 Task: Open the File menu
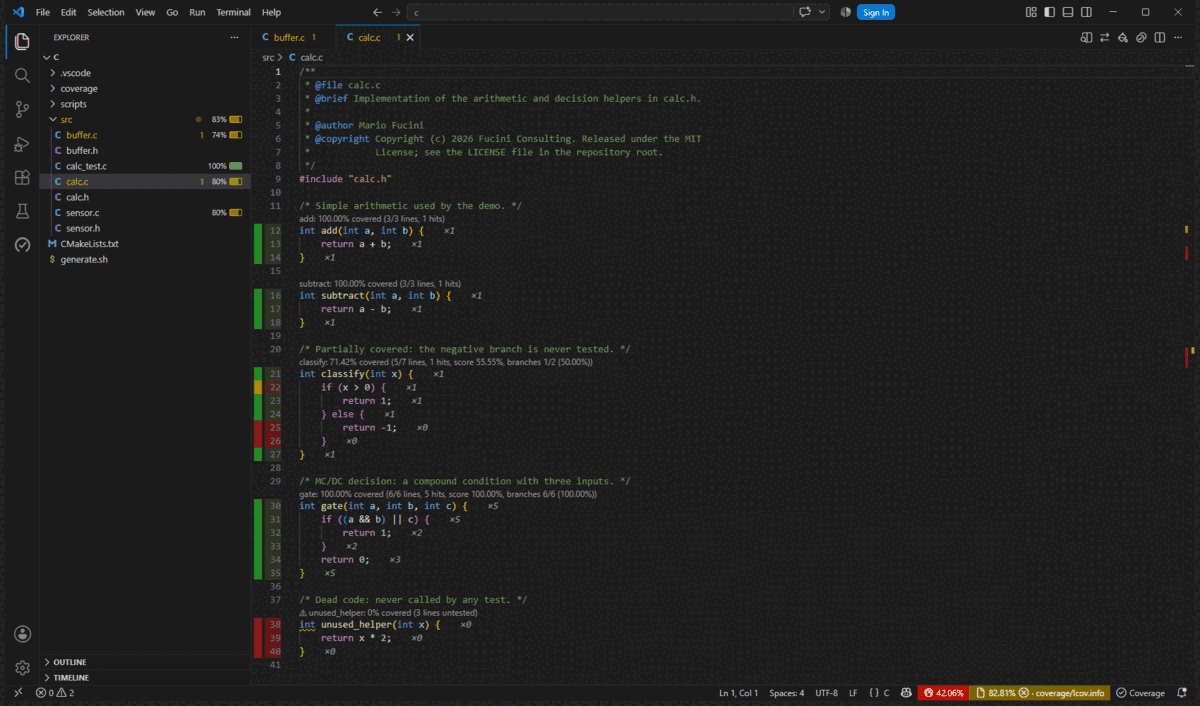[x=43, y=12]
